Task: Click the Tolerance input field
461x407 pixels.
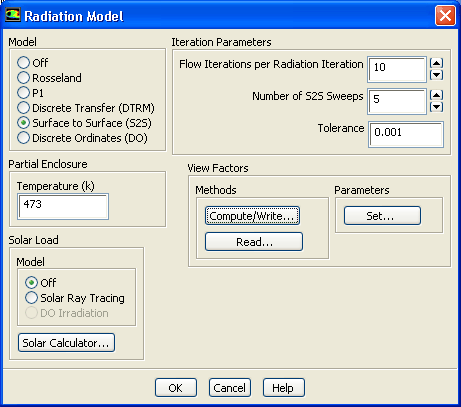Action: [x=406, y=134]
